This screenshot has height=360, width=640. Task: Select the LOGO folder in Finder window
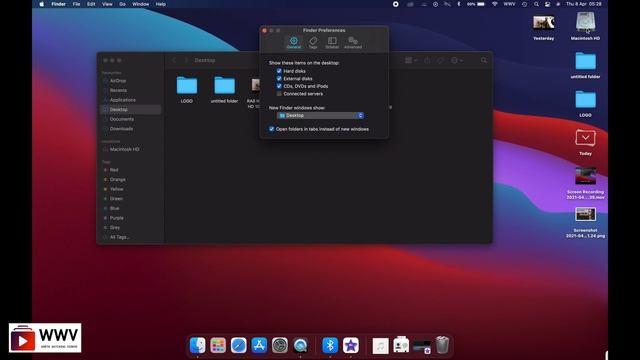click(187, 89)
